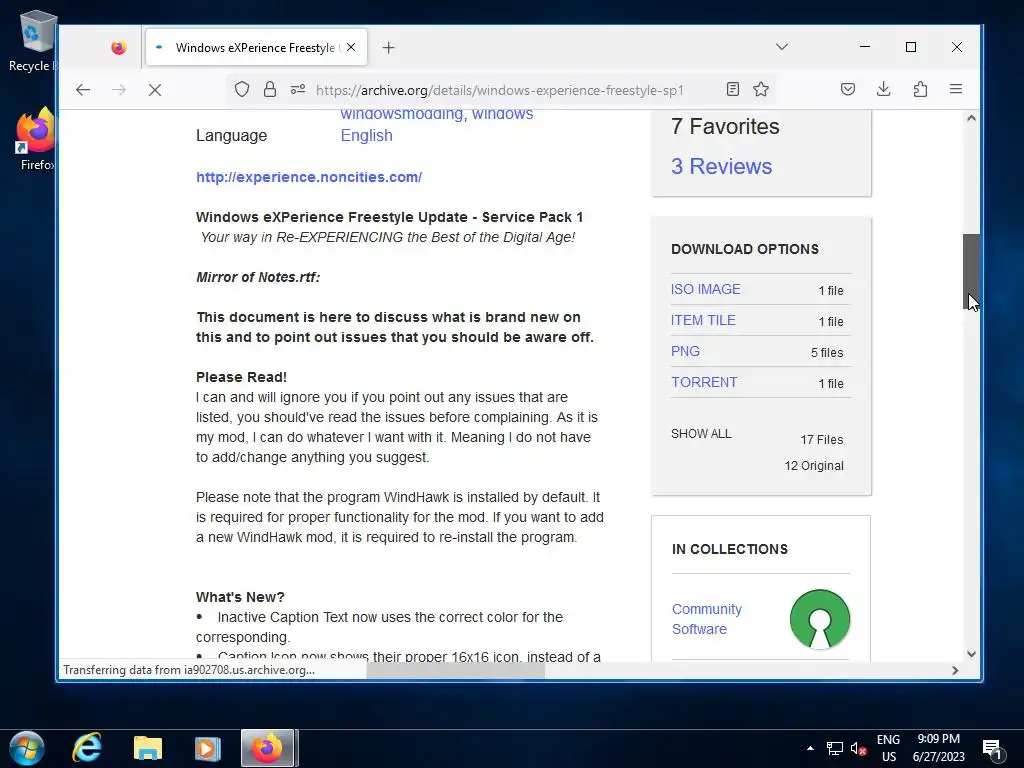Visit experience.noncities.com link
This screenshot has height=768, width=1024.
(309, 177)
